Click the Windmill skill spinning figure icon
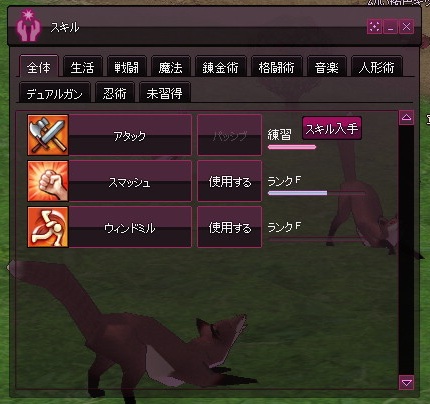The image size is (430, 404). 48,227
